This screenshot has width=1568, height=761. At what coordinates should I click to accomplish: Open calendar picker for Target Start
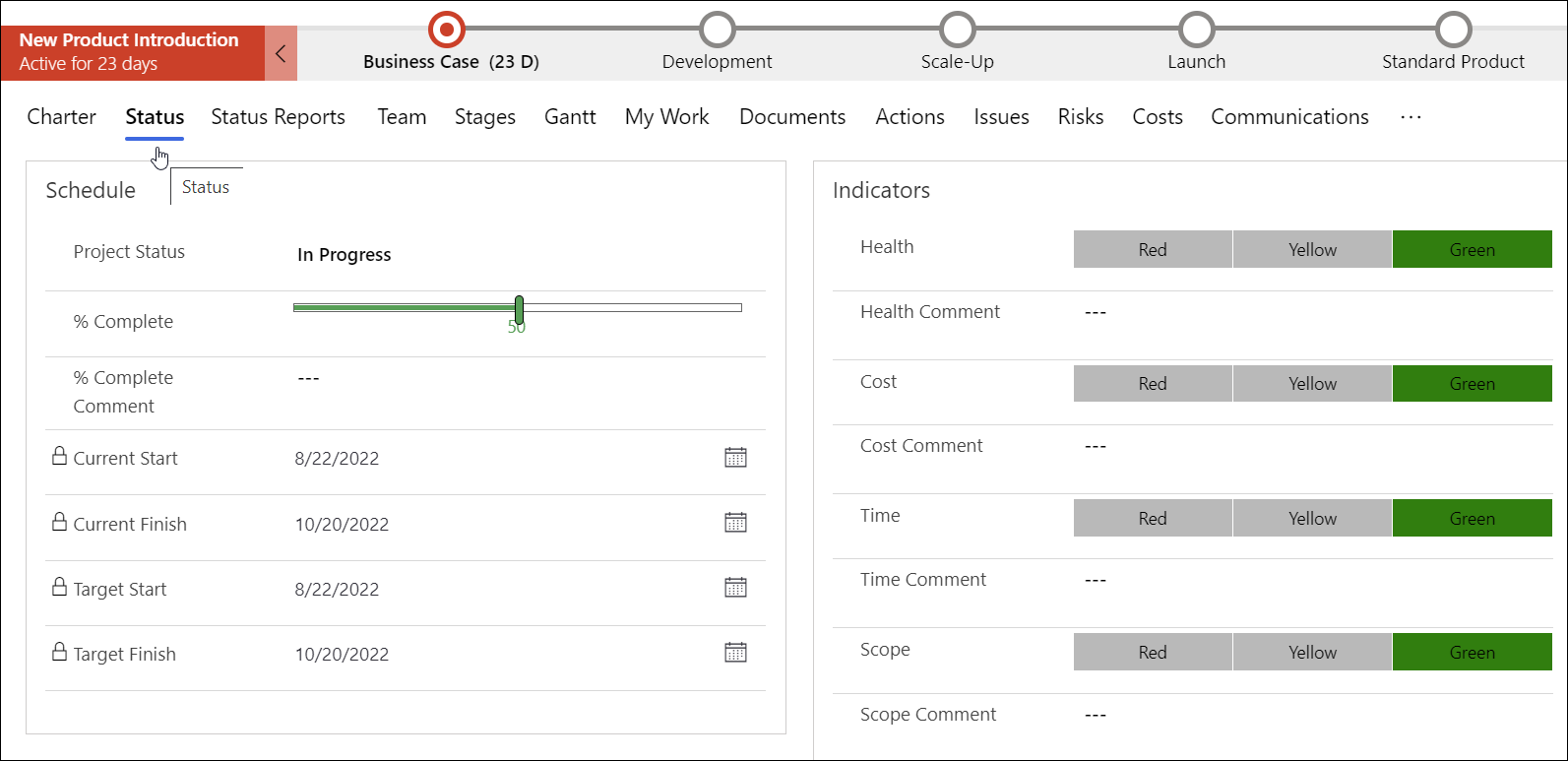[x=735, y=588]
